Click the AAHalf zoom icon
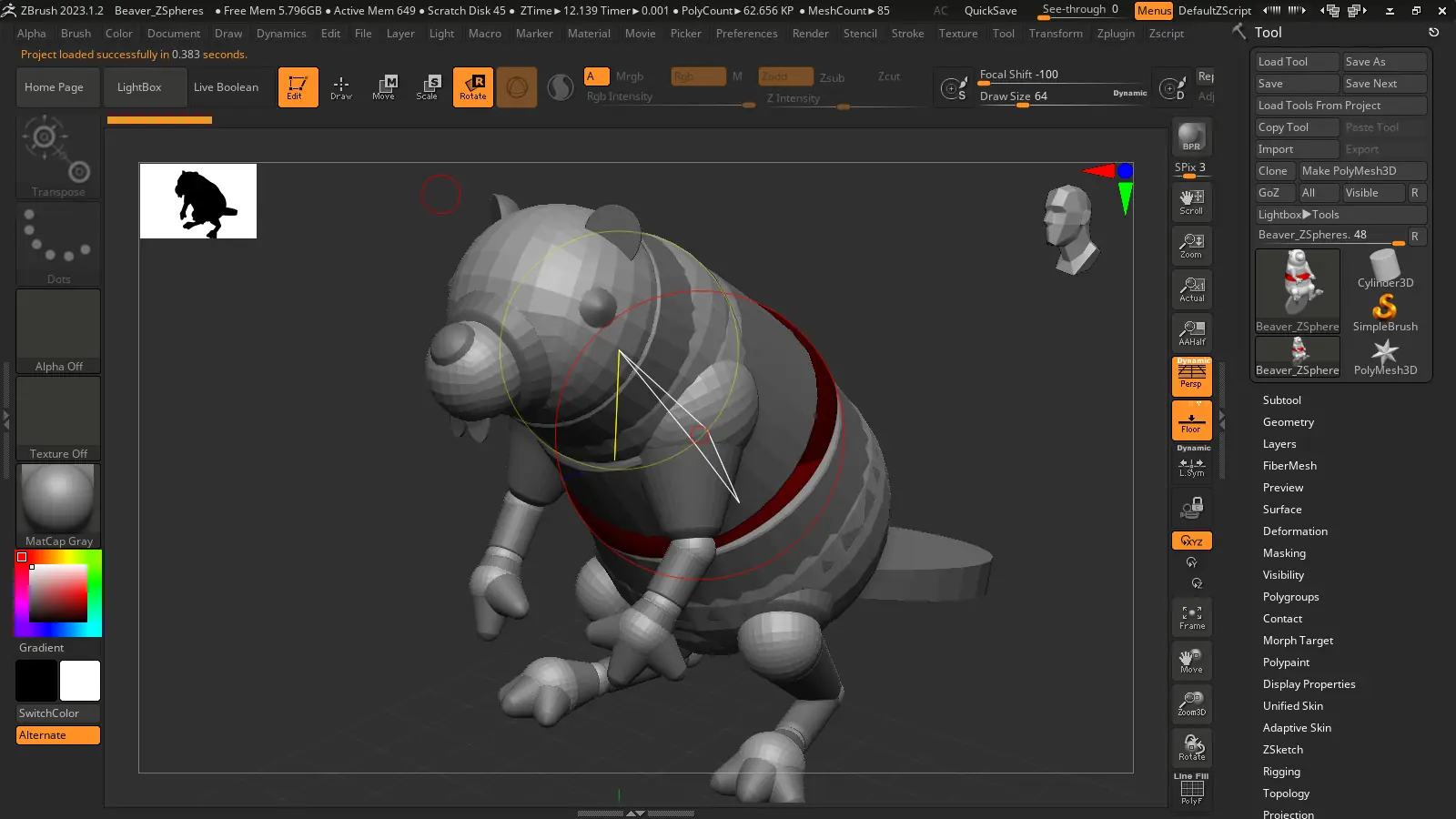Viewport: 1456px width, 819px height. point(1191,332)
